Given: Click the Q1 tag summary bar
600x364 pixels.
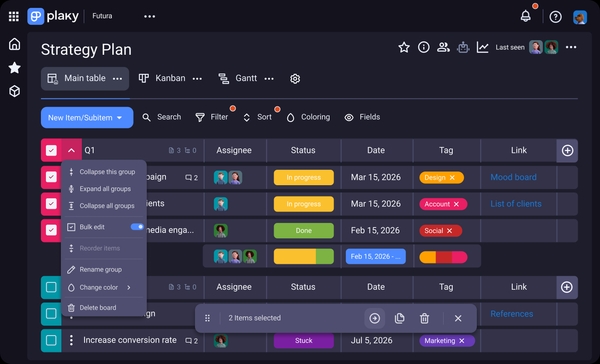Looking at the screenshot, I should tap(443, 257).
